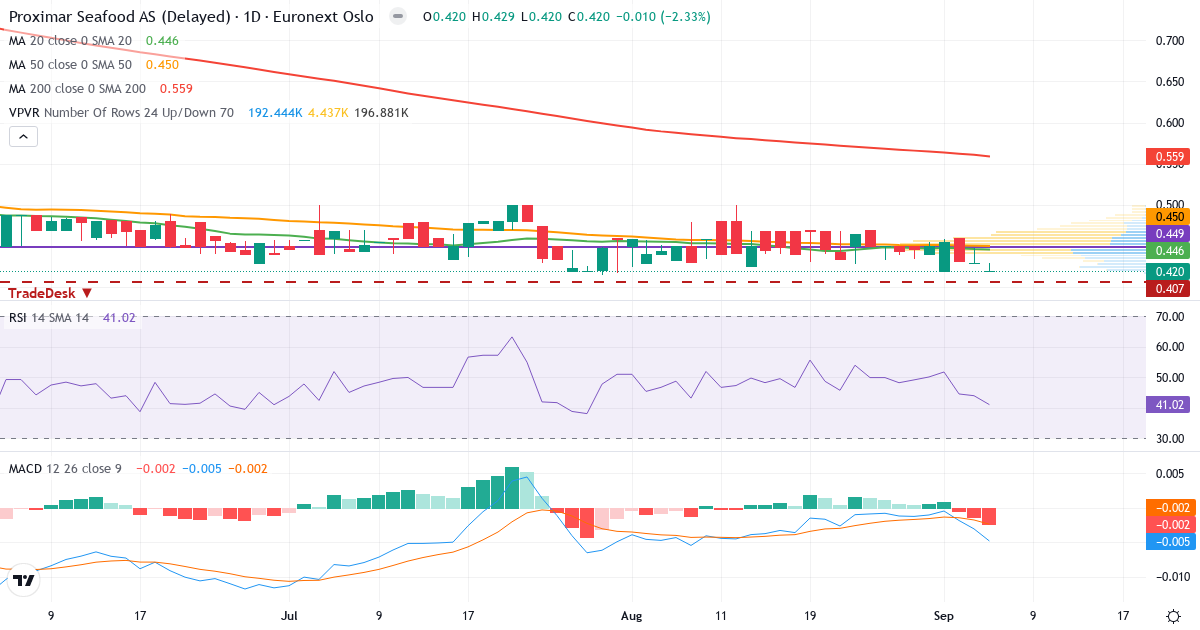
Task: Collapse the indicator legend chevron
Action: click(x=24, y=137)
